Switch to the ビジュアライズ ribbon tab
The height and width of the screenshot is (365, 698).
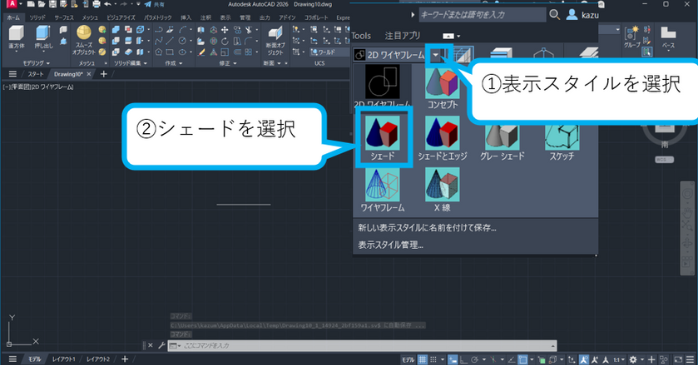[121, 17]
